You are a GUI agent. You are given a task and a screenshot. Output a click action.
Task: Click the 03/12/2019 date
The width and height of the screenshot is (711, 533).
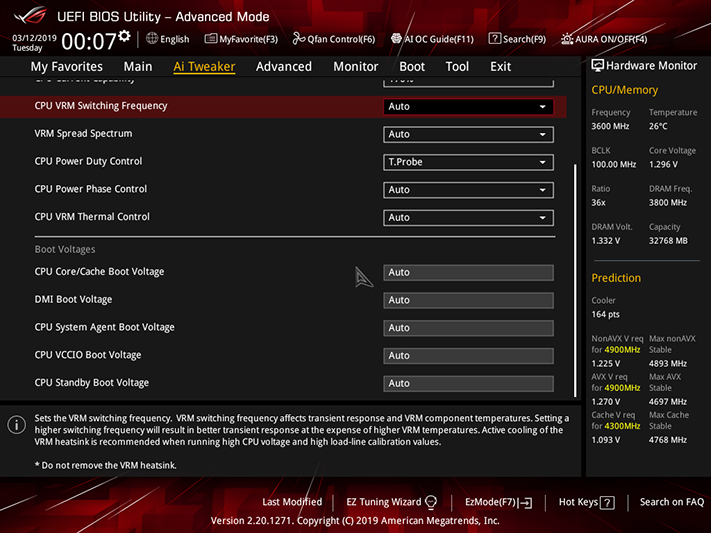pos(34,38)
